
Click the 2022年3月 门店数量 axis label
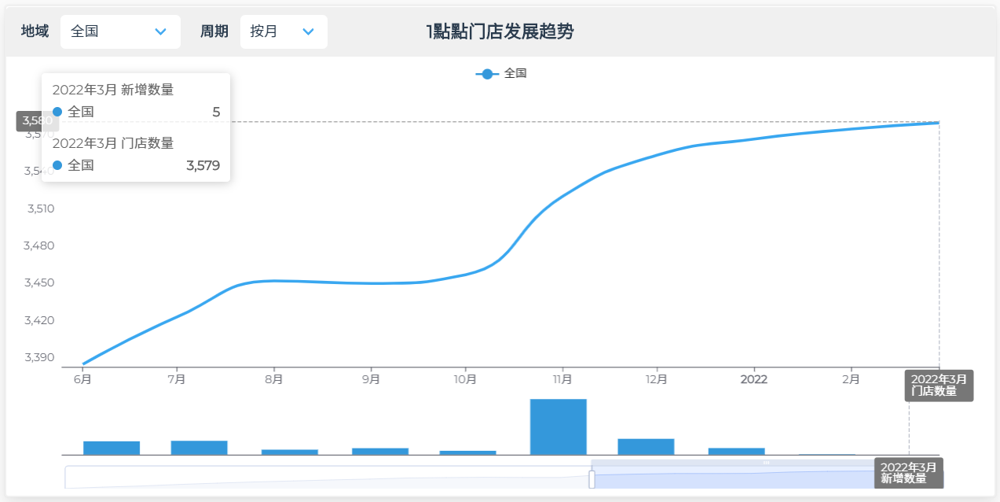click(938, 385)
